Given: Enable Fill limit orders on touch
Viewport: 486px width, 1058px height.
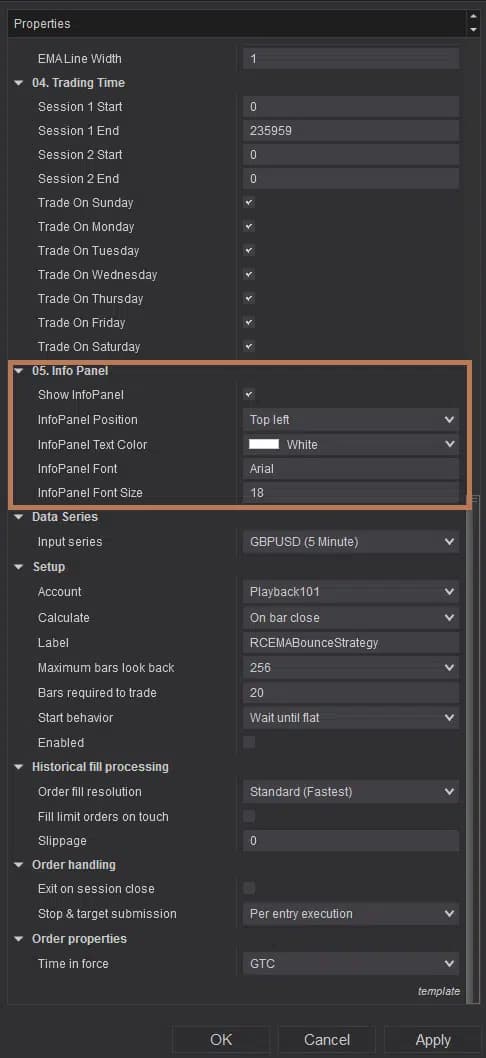Looking at the screenshot, I should click(249, 816).
